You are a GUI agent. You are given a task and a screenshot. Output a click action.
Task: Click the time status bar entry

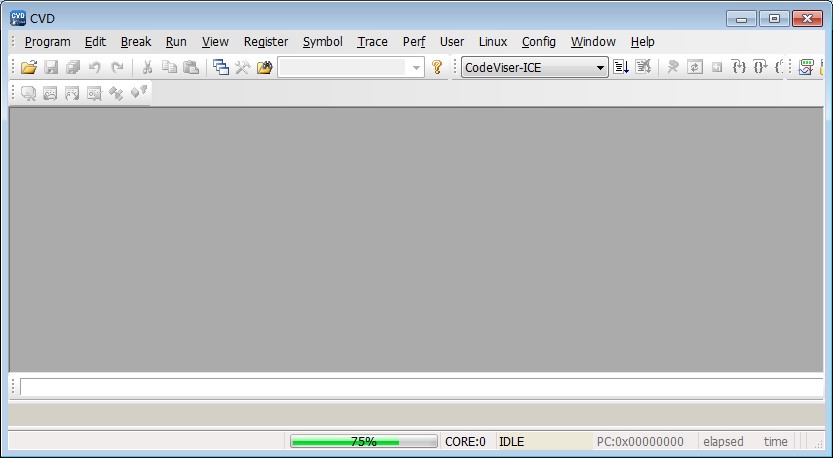pyautogui.click(x=776, y=442)
